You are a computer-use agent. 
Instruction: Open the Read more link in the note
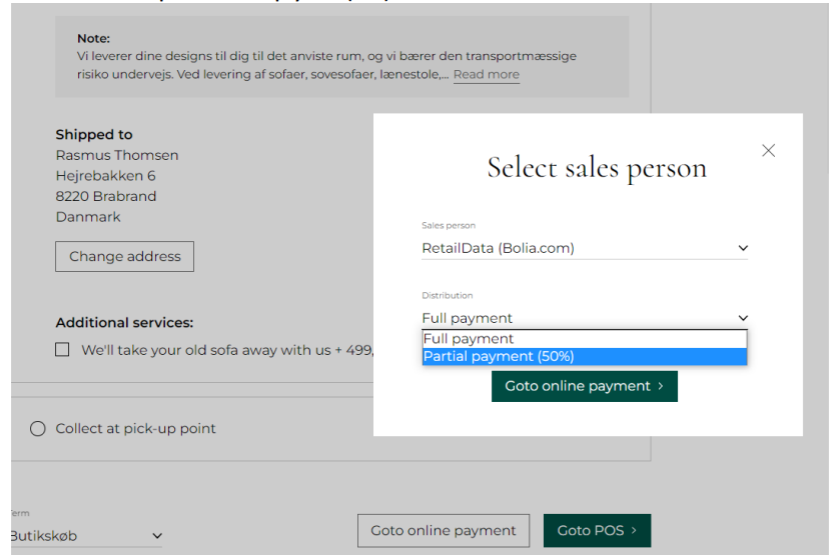486,74
